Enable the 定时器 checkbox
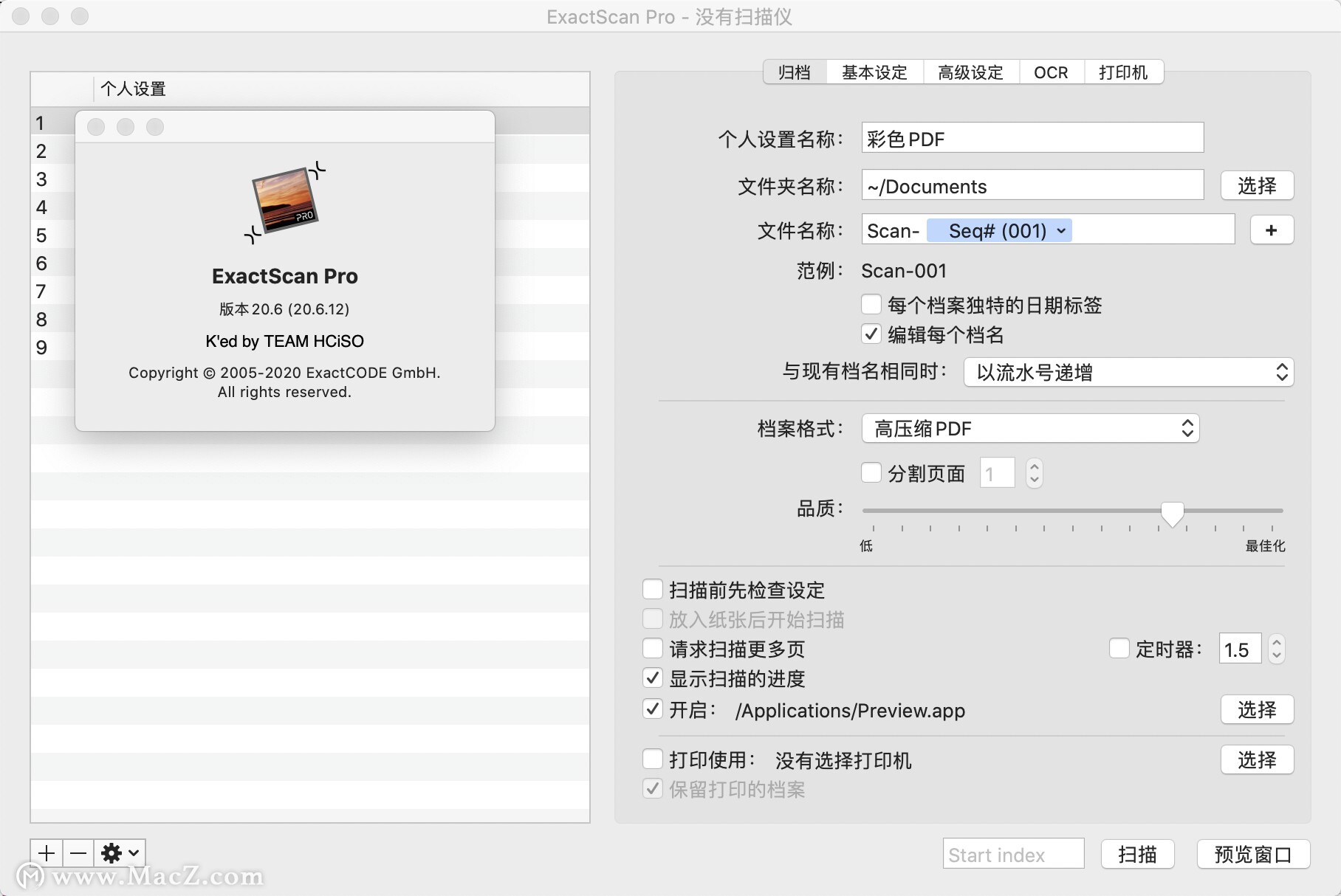This screenshot has width=1341, height=896. pyautogui.click(x=1119, y=649)
